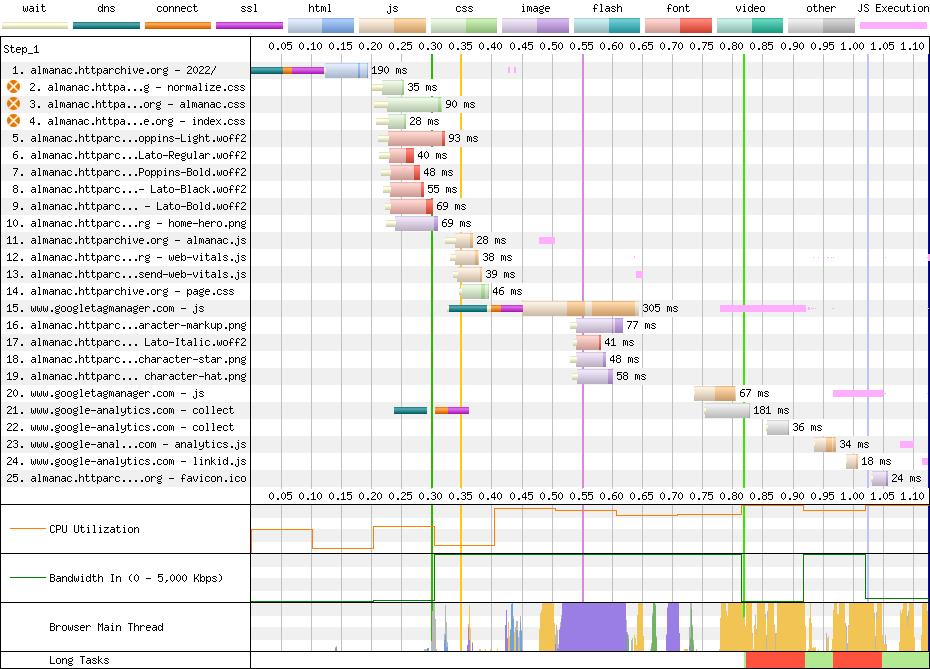The image size is (930, 669).
Task: Click the Step_1 label
Action: [24, 48]
